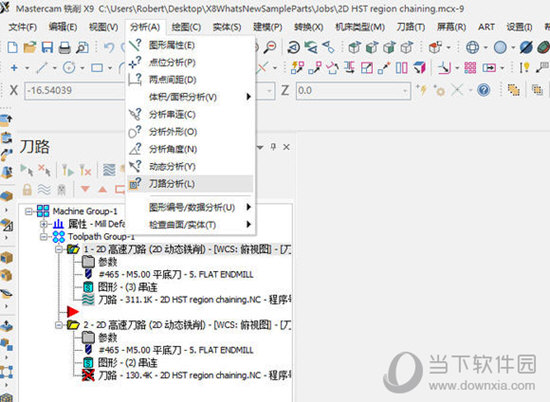Image resolution: width=550 pixels, height=402 pixels.
Task: Select 分析角度(N) menu entry
Action: 190,149
